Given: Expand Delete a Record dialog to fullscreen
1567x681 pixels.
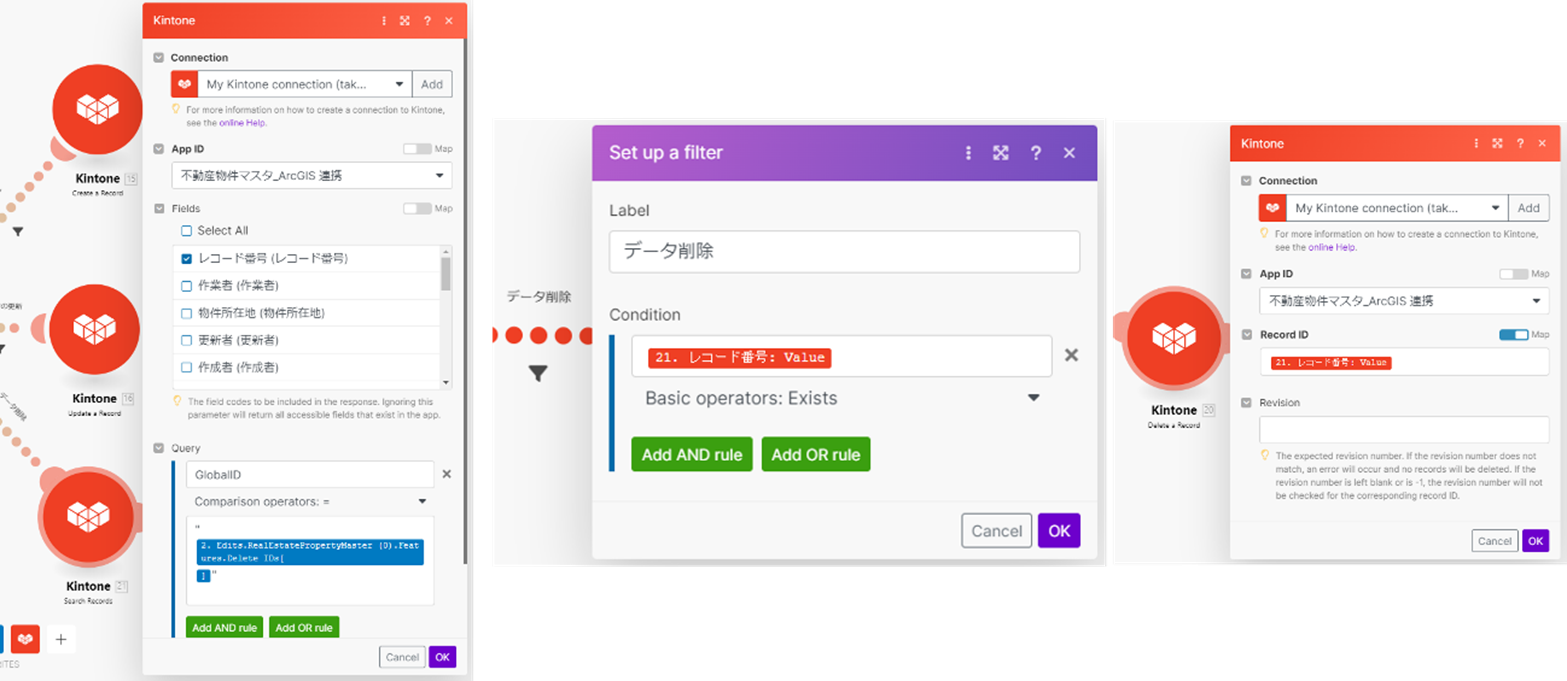Looking at the screenshot, I should [x=1496, y=144].
